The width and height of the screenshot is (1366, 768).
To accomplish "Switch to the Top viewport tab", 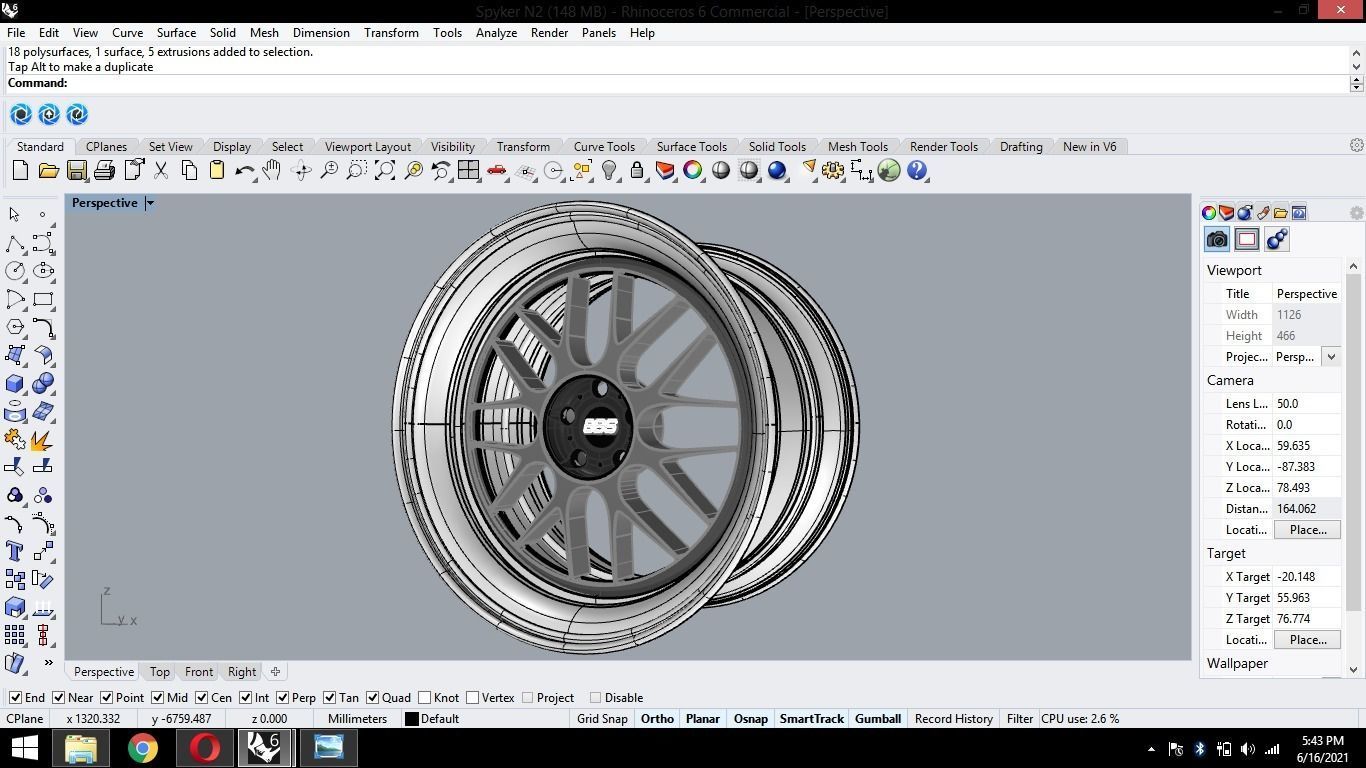I will coord(159,672).
